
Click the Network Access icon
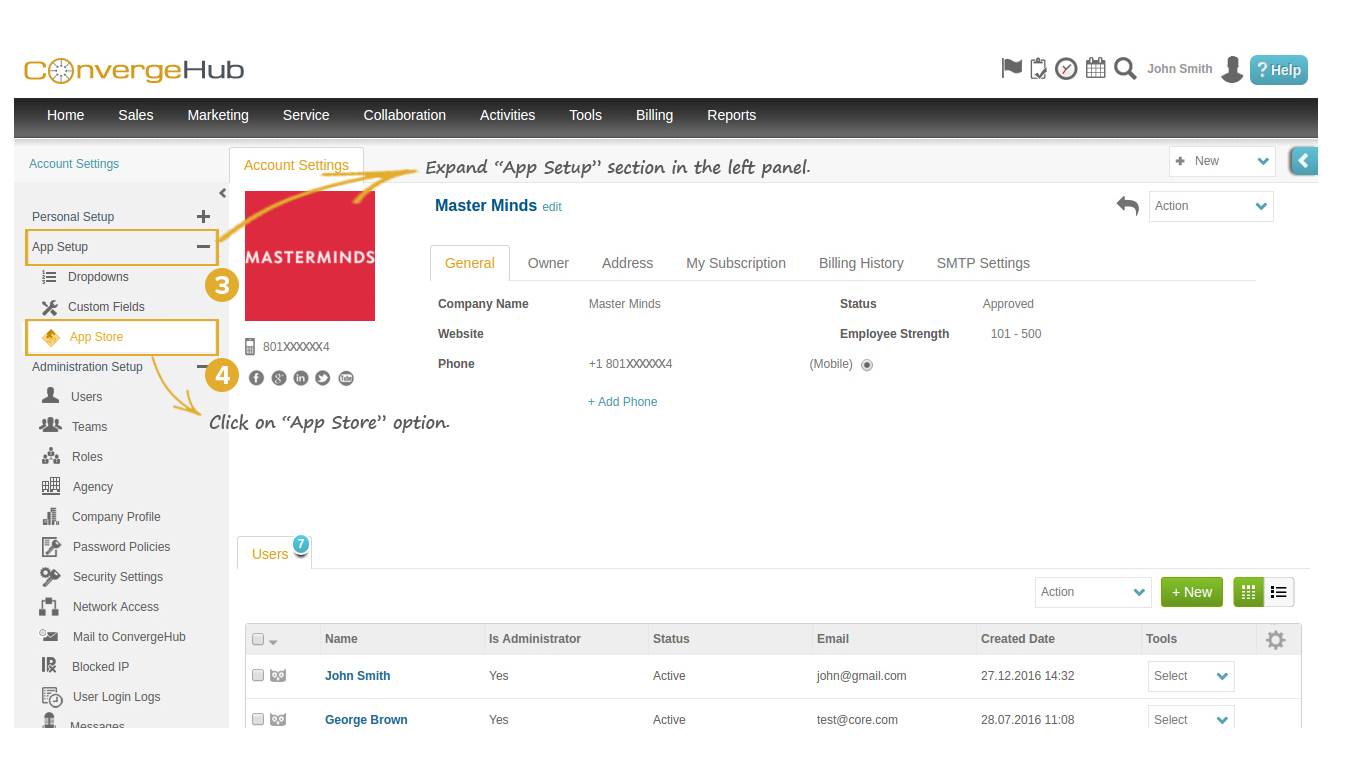click(x=50, y=606)
